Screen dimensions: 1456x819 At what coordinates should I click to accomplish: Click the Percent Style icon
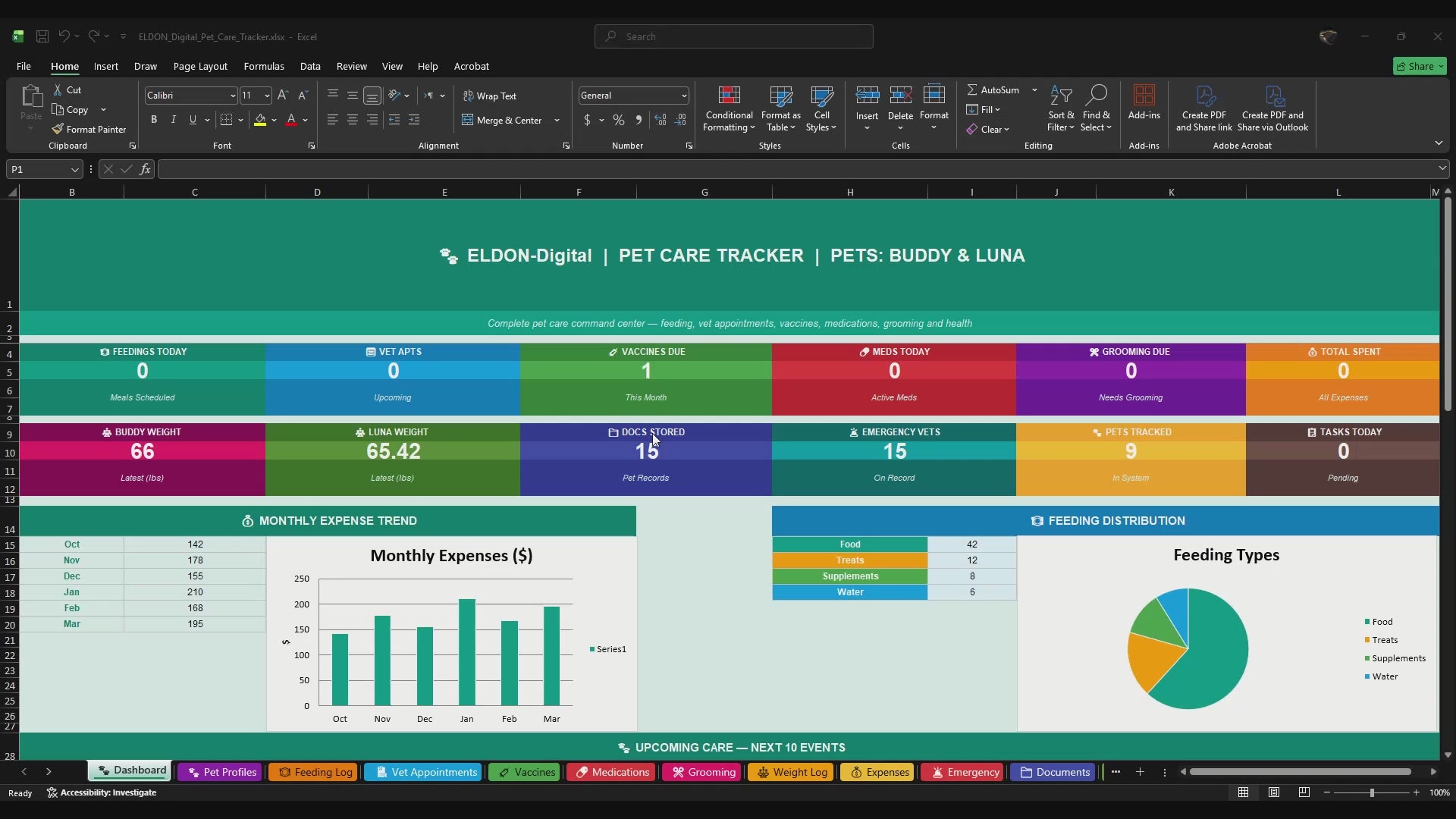point(619,120)
